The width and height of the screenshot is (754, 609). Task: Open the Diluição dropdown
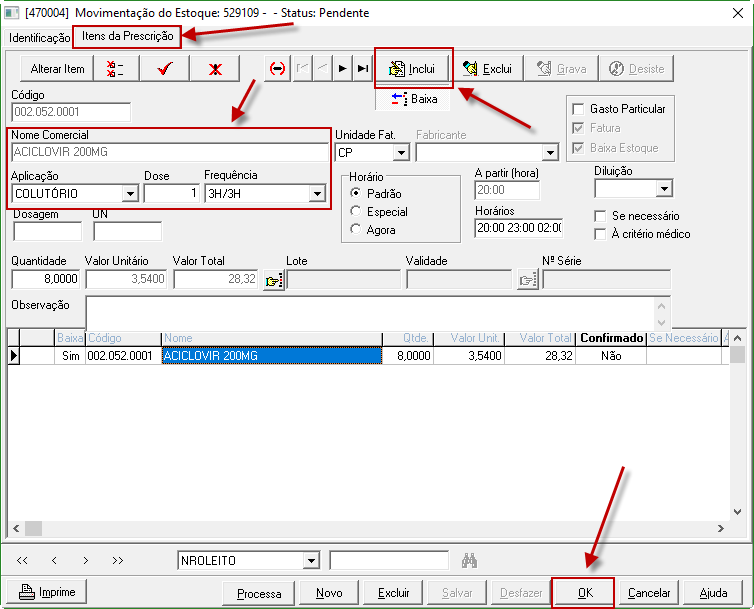(665, 188)
